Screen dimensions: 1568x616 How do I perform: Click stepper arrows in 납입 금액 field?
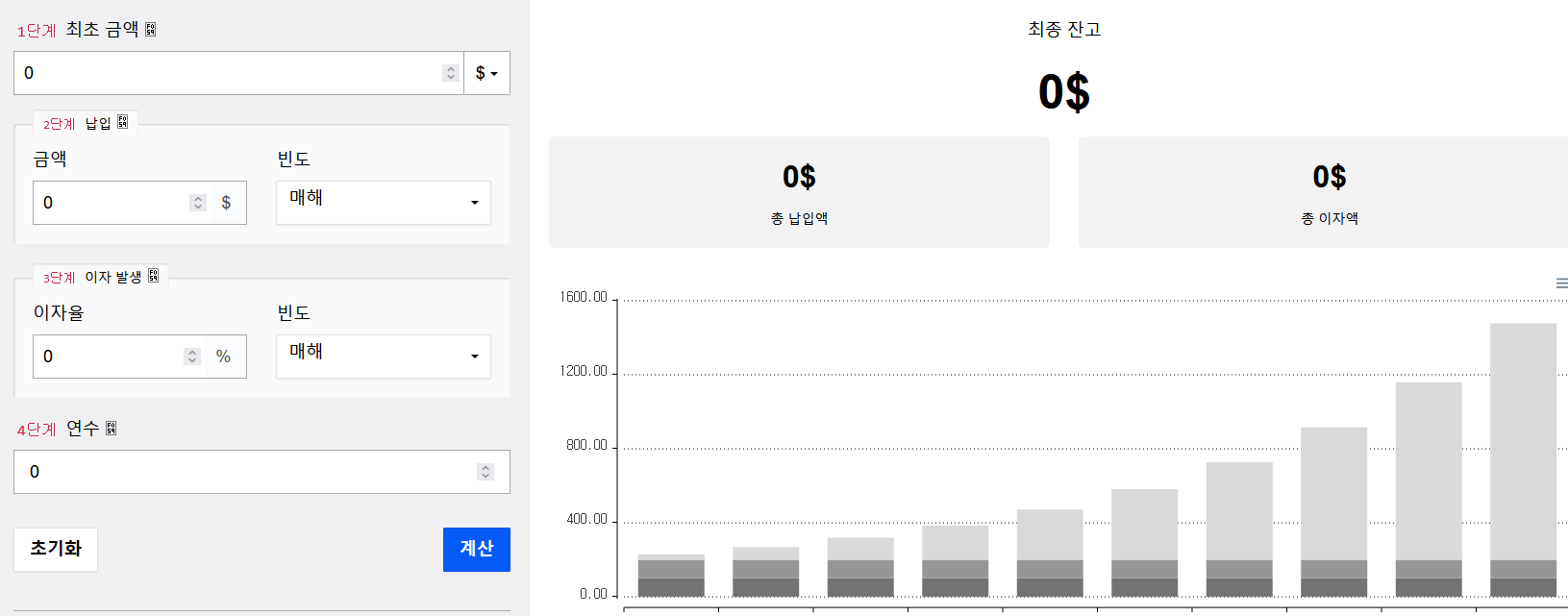tap(198, 203)
